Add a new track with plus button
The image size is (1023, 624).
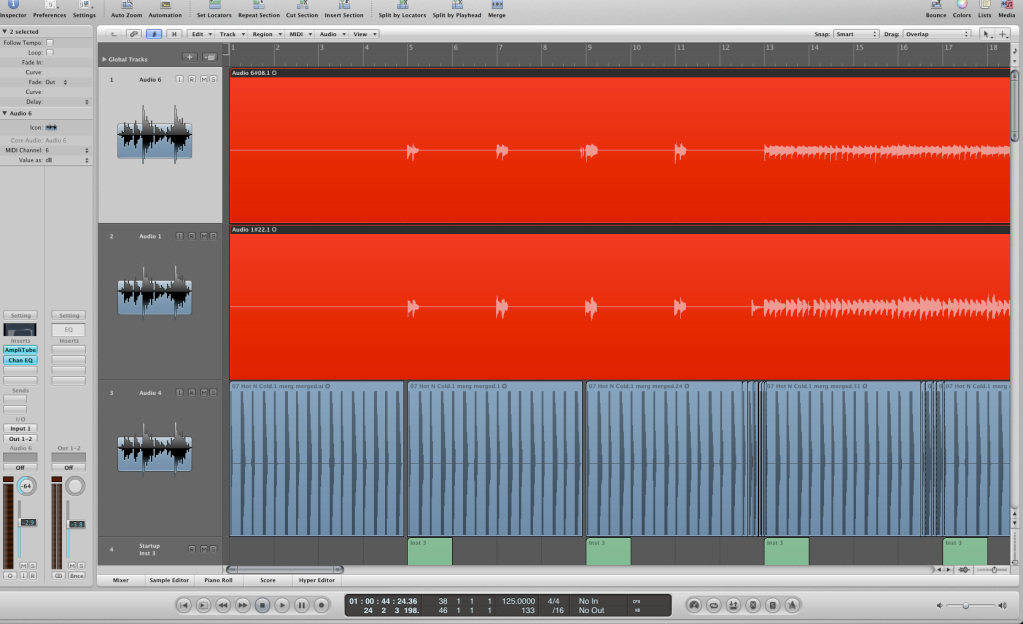pyautogui.click(x=190, y=57)
